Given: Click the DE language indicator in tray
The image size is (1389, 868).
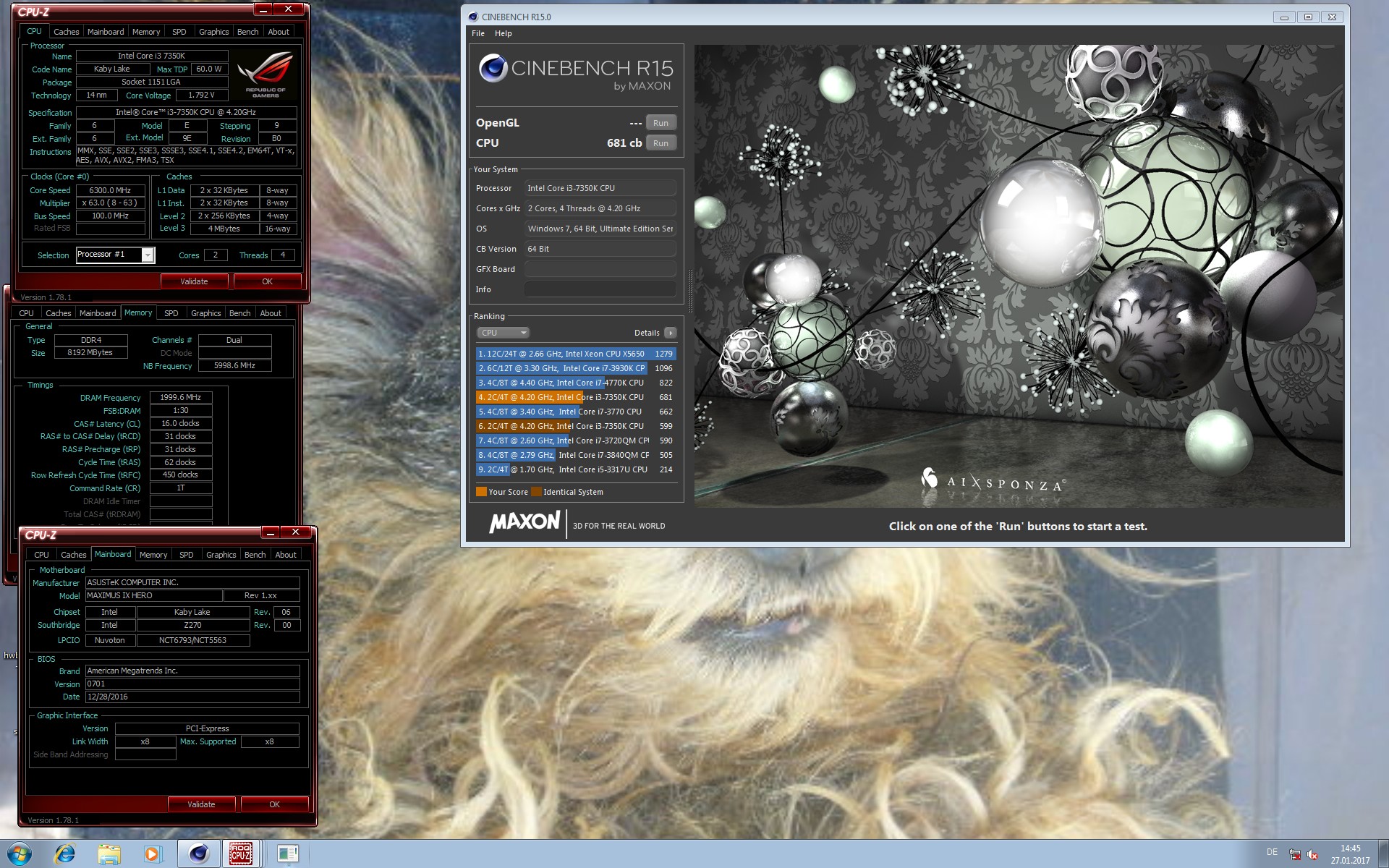Looking at the screenshot, I should pyautogui.click(x=1272, y=852).
